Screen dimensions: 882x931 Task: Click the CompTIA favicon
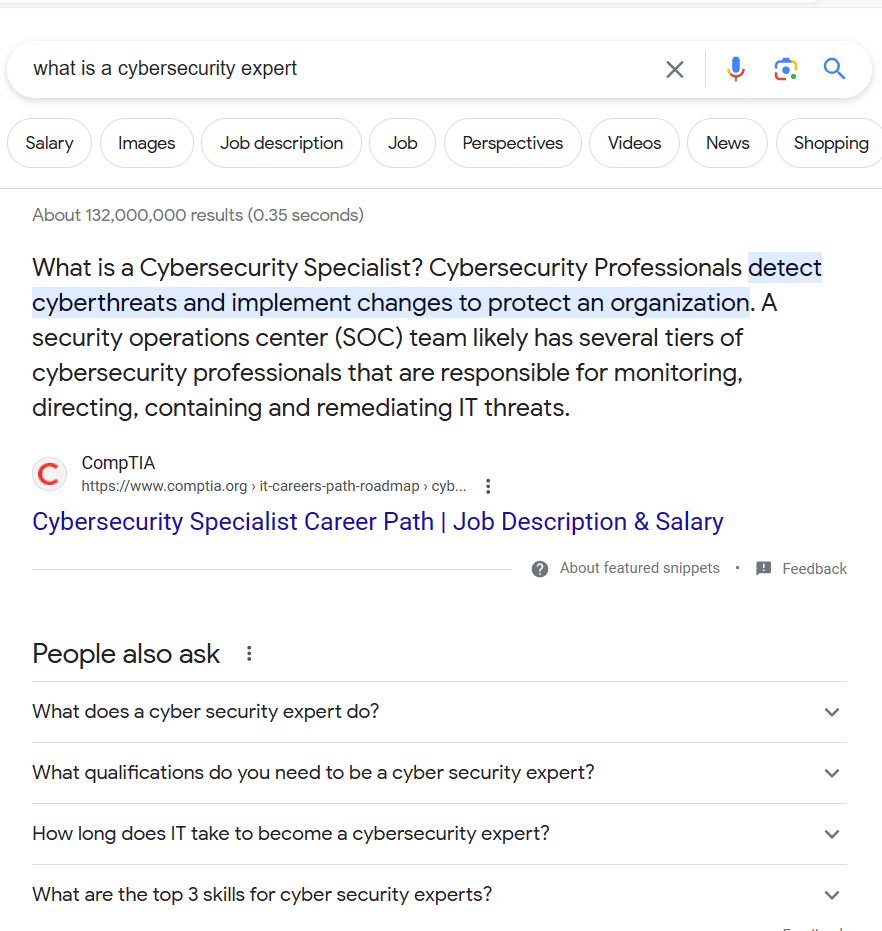click(x=49, y=473)
